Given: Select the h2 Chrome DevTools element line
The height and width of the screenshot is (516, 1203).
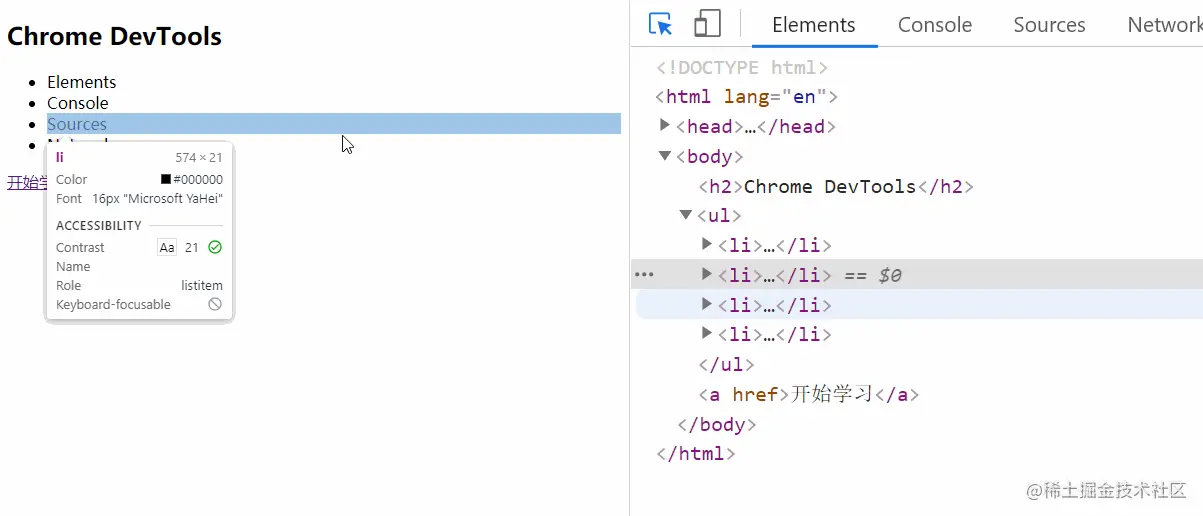Looking at the screenshot, I should pyautogui.click(x=836, y=186).
